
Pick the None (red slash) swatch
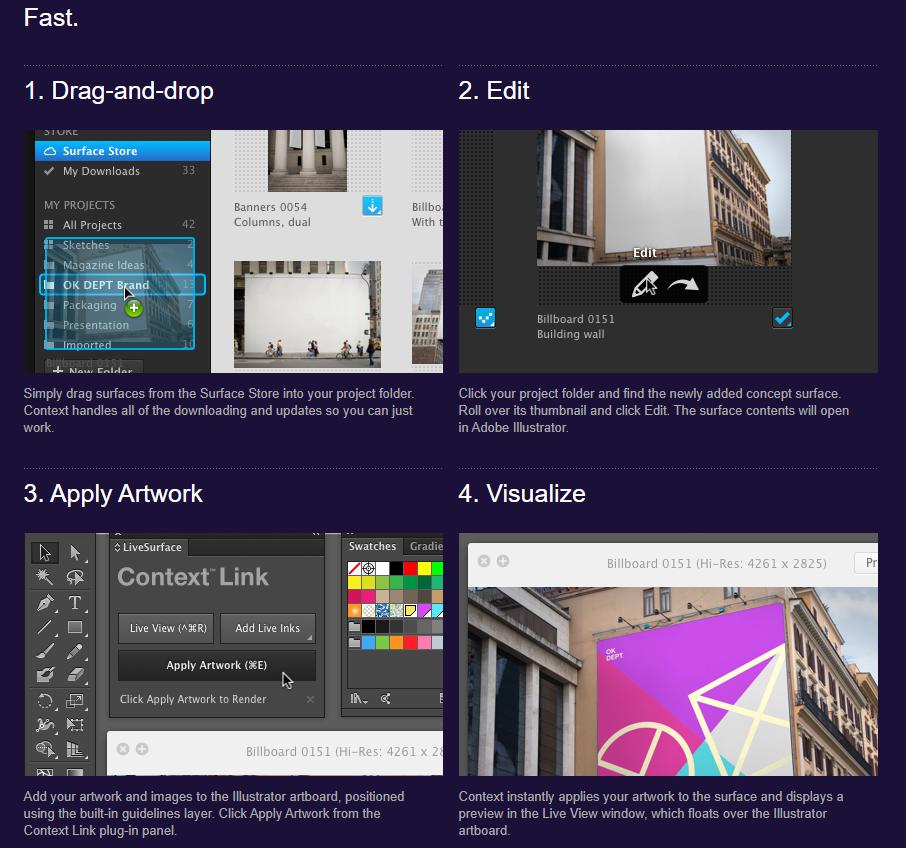(x=354, y=568)
